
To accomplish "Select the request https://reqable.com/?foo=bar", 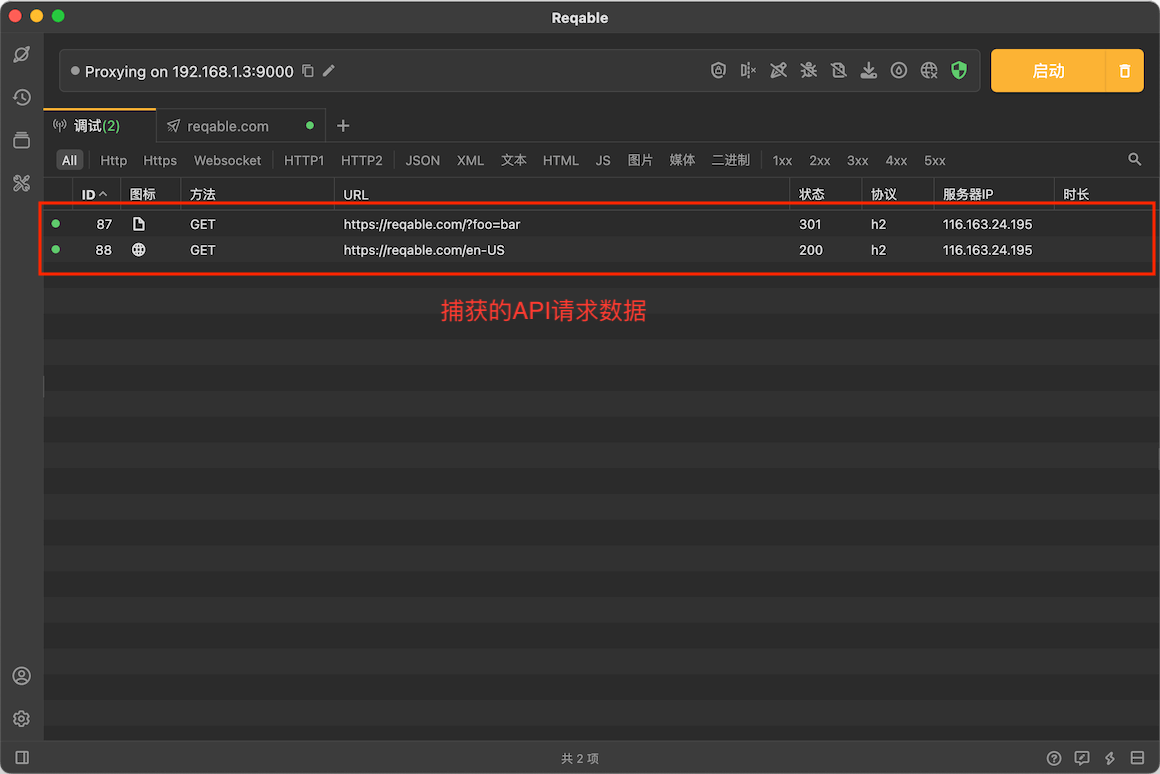I will [x=599, y=224].
